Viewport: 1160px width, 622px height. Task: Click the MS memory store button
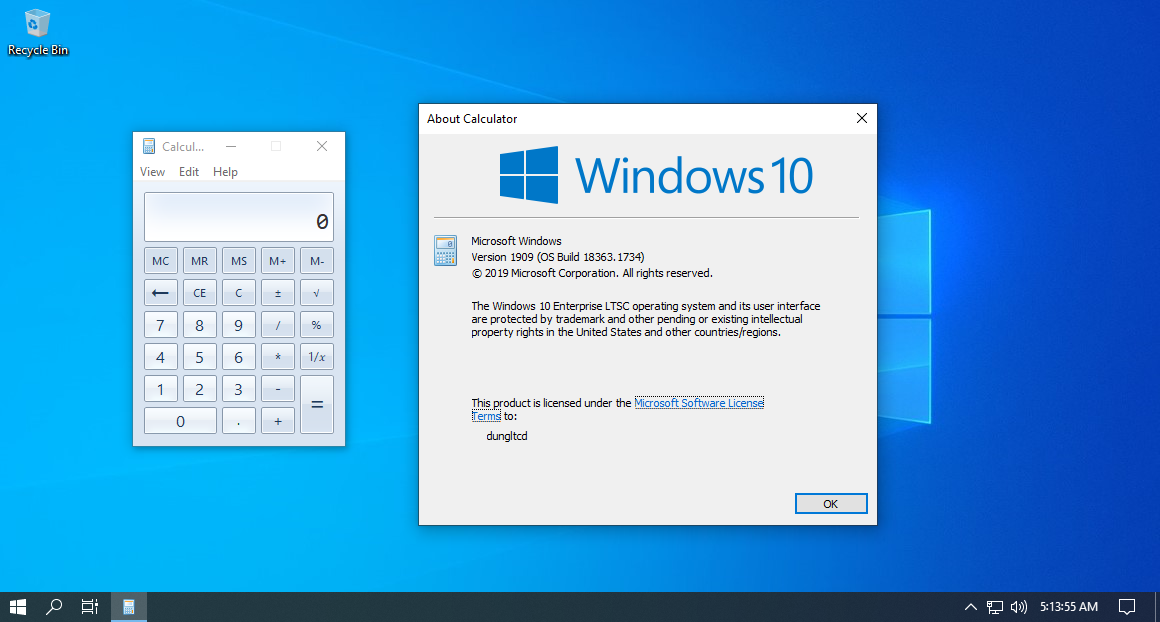pos(239,261)
